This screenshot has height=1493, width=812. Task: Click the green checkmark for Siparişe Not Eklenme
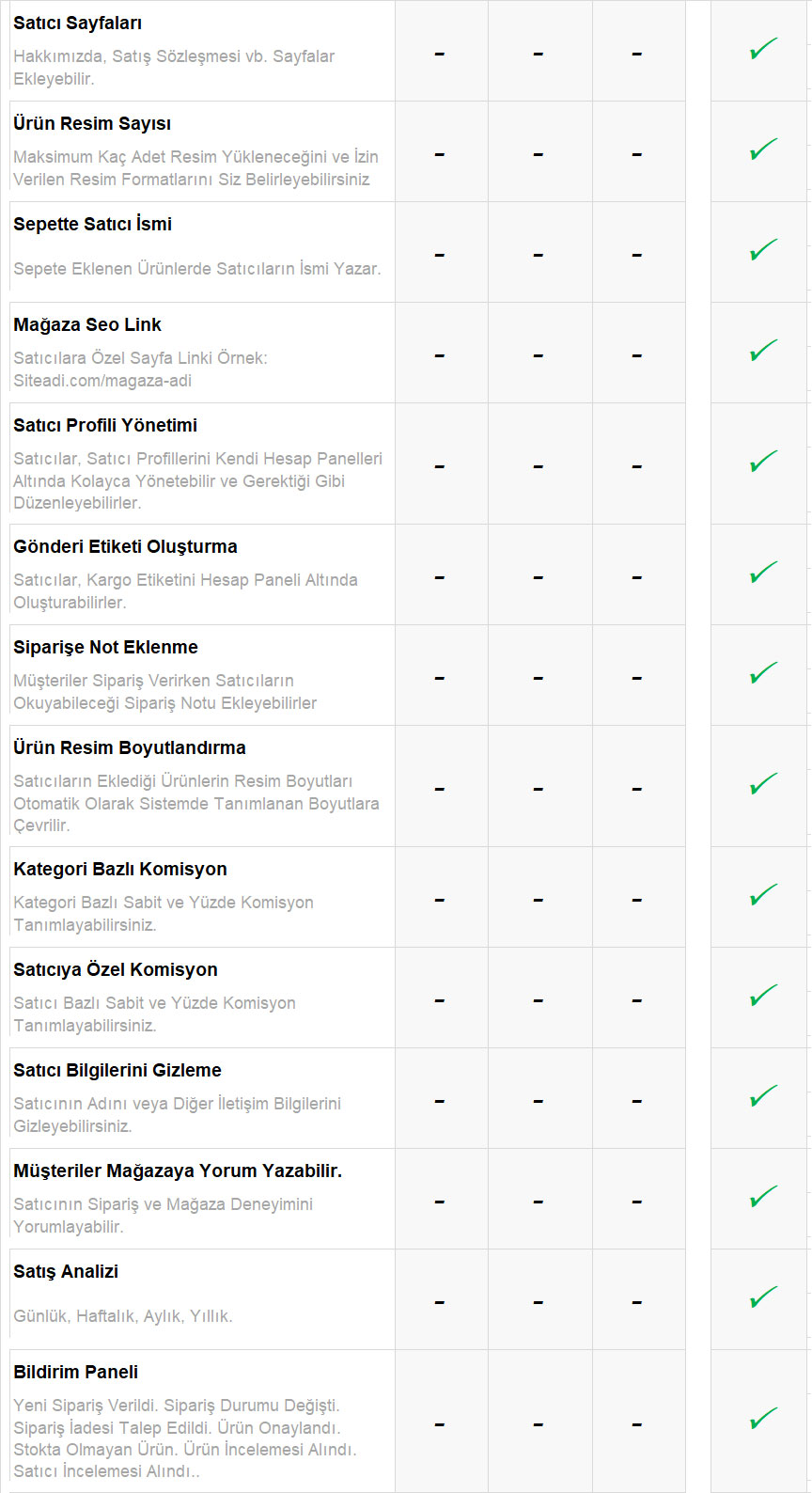[763, 673]
